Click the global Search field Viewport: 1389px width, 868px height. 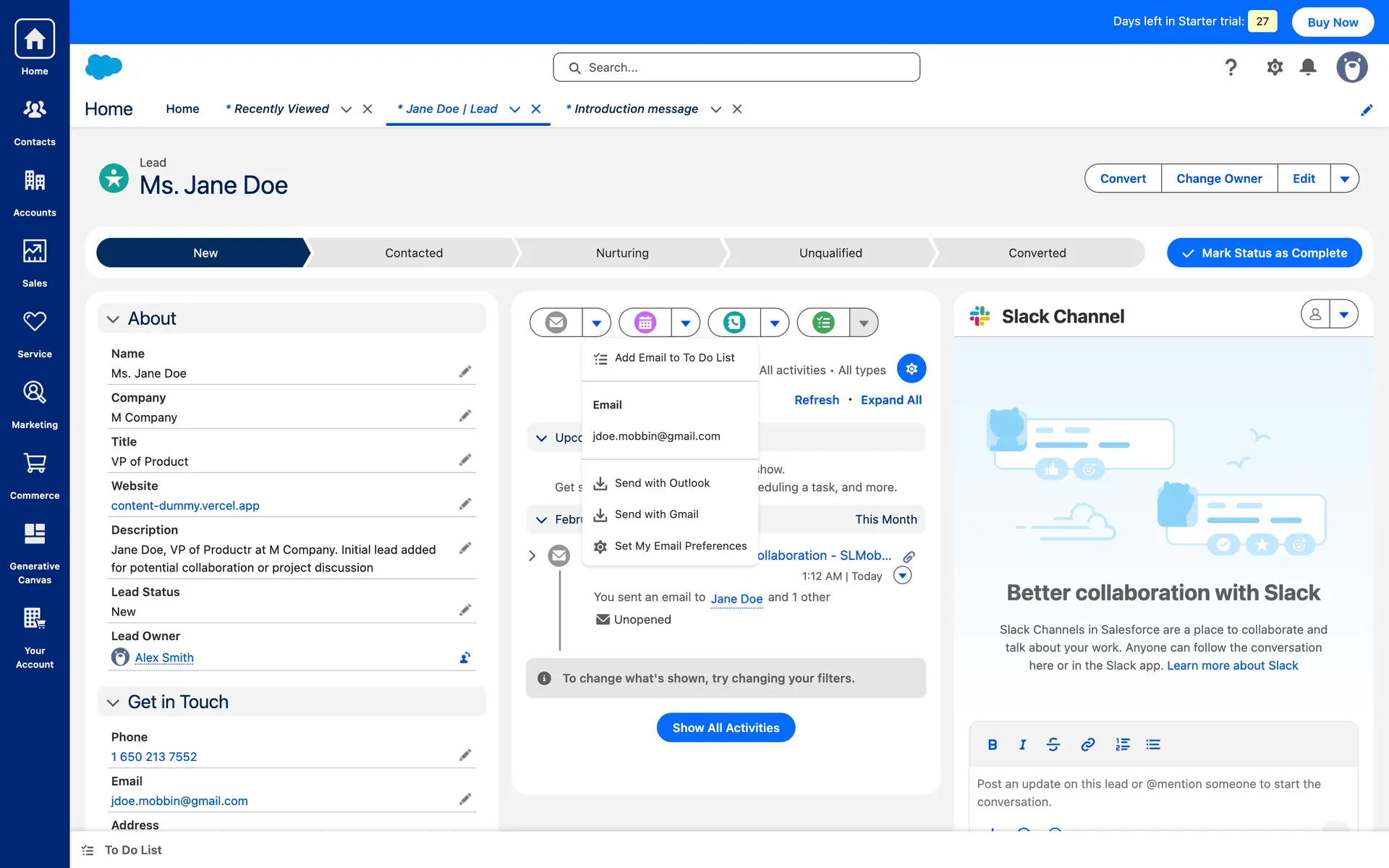point(736,67)
